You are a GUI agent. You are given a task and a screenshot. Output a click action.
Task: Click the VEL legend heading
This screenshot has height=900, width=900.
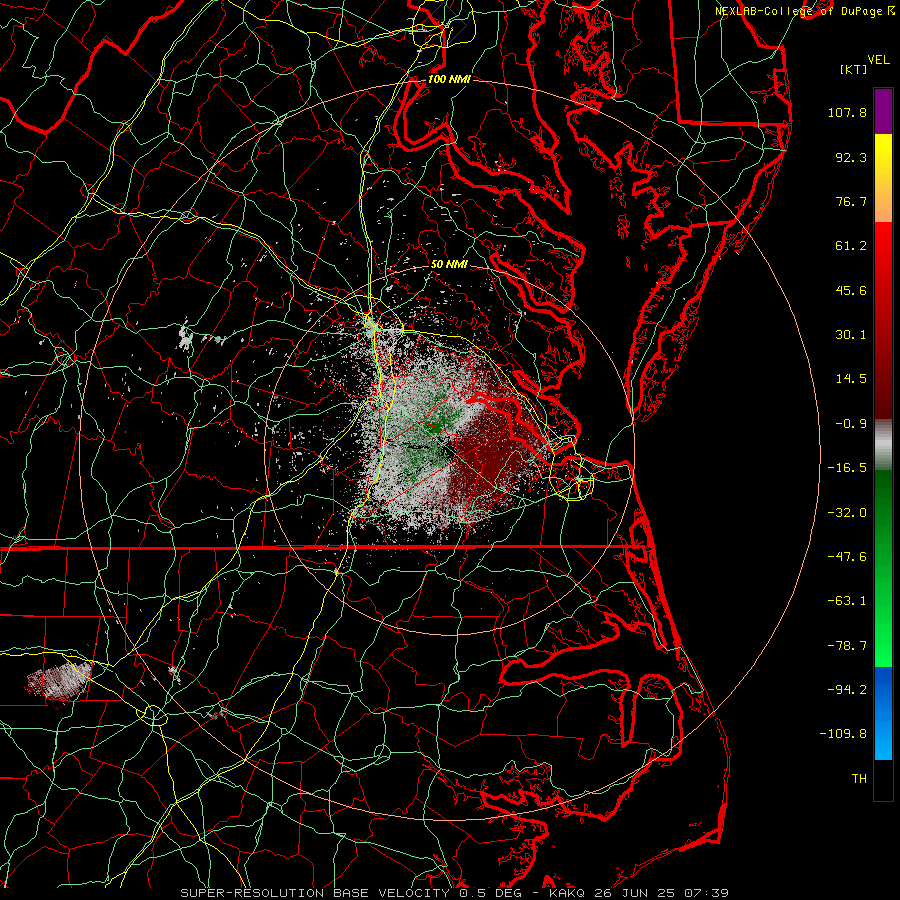pyautogui.click(x=879, y=60)
